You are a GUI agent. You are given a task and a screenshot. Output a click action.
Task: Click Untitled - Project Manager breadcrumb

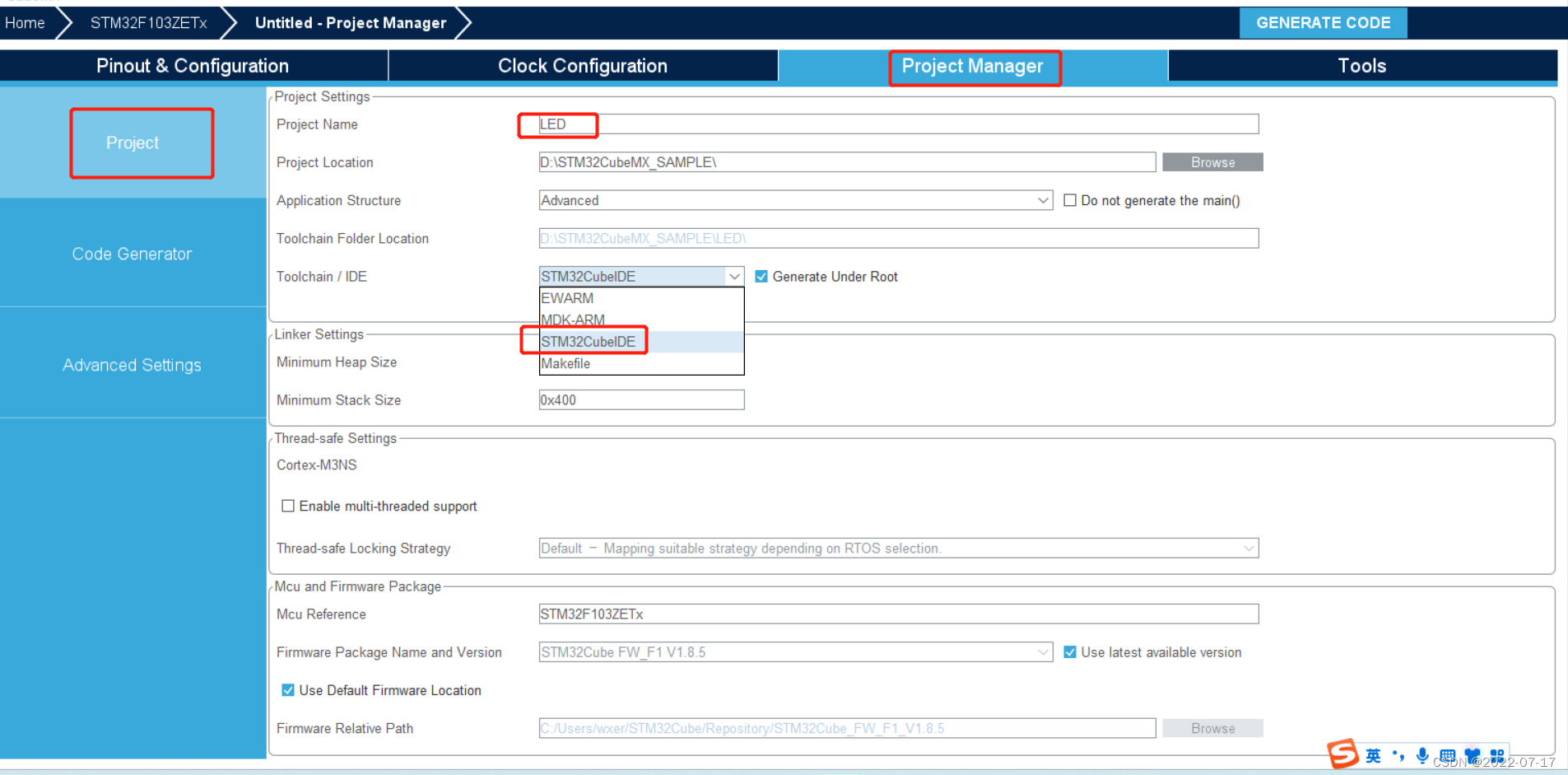pos(351,23)
